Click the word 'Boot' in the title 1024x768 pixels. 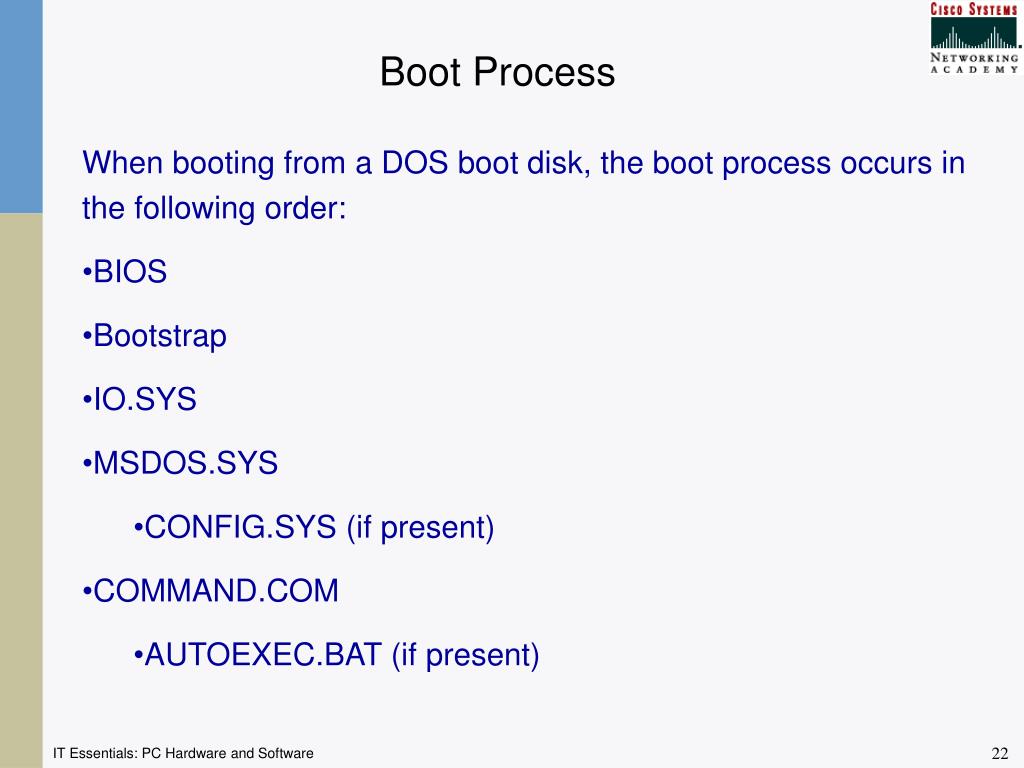pos(421,72)
